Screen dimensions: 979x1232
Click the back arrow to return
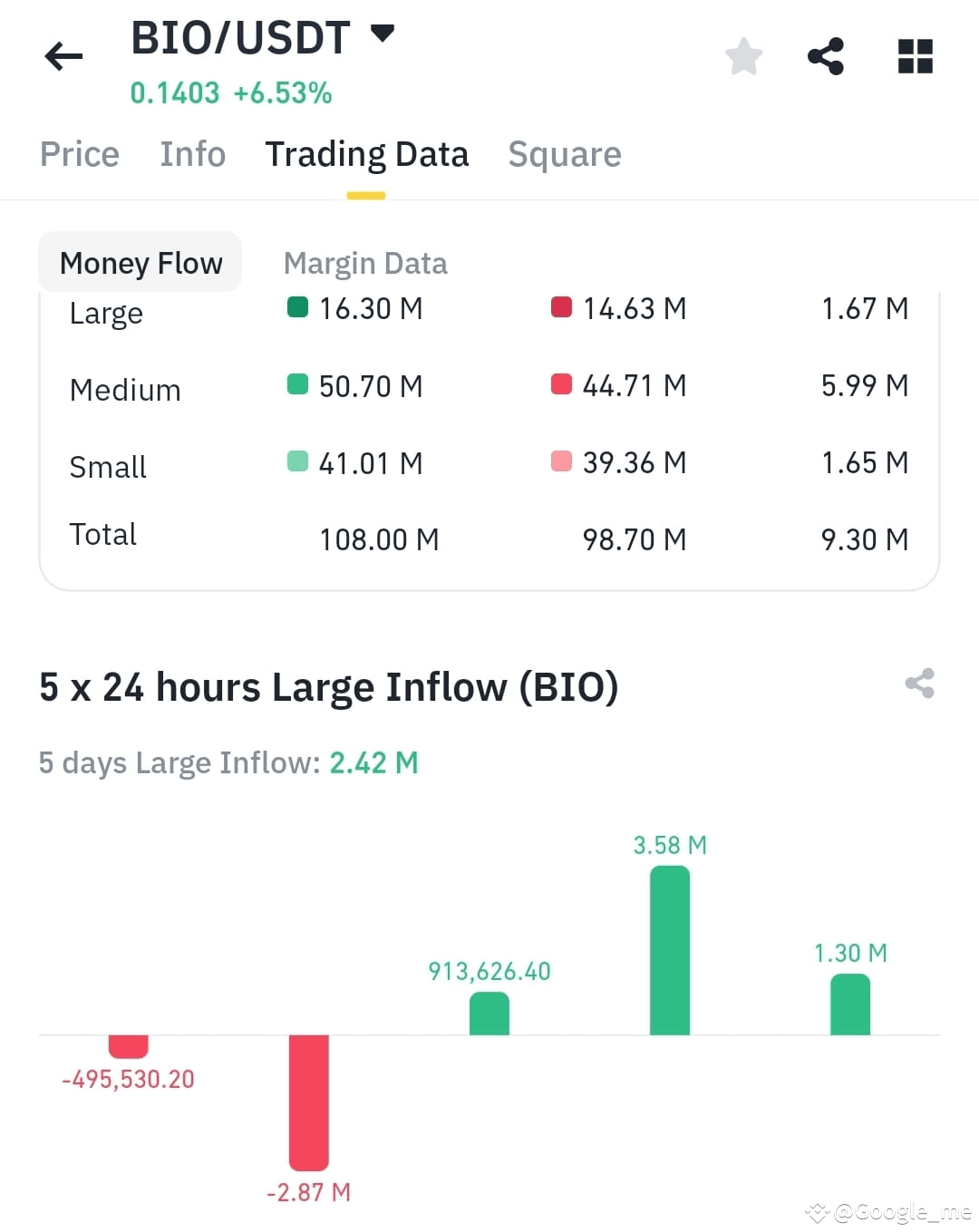[62, 55]
